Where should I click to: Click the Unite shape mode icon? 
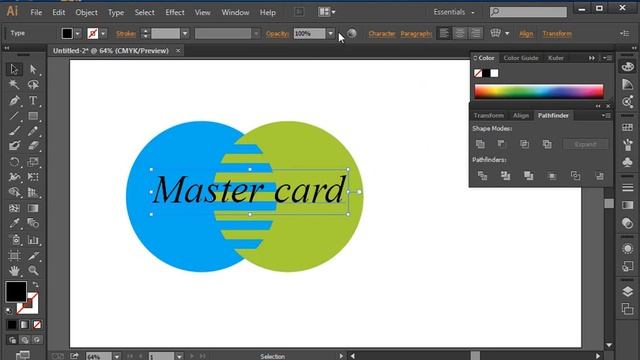pos(480,144)
